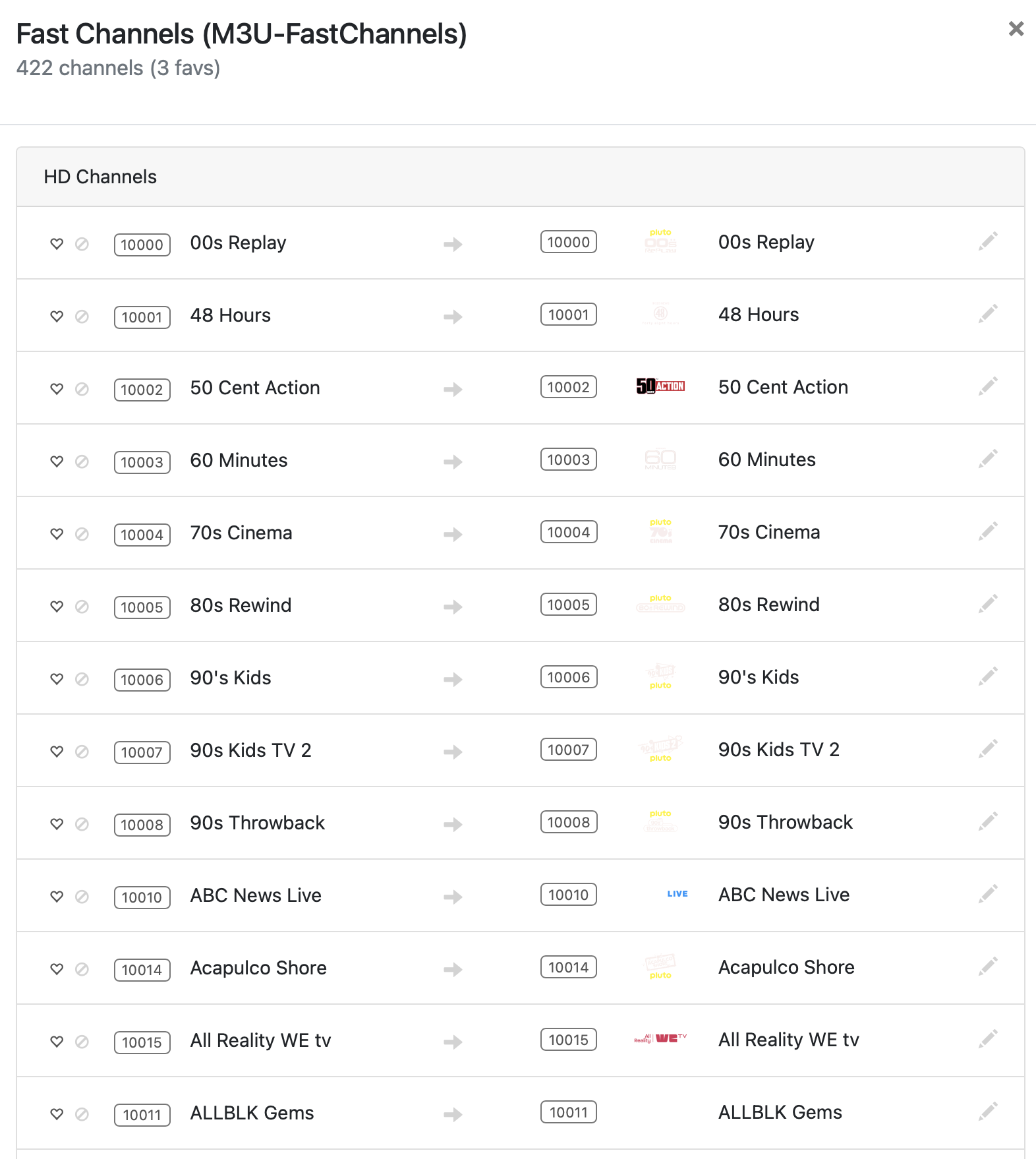Click the pencil icon for 50 Cent Action
Image resolution: width=1036 pixels, height=1159 pixels.
pyautogui.click(x=987, y=387)
